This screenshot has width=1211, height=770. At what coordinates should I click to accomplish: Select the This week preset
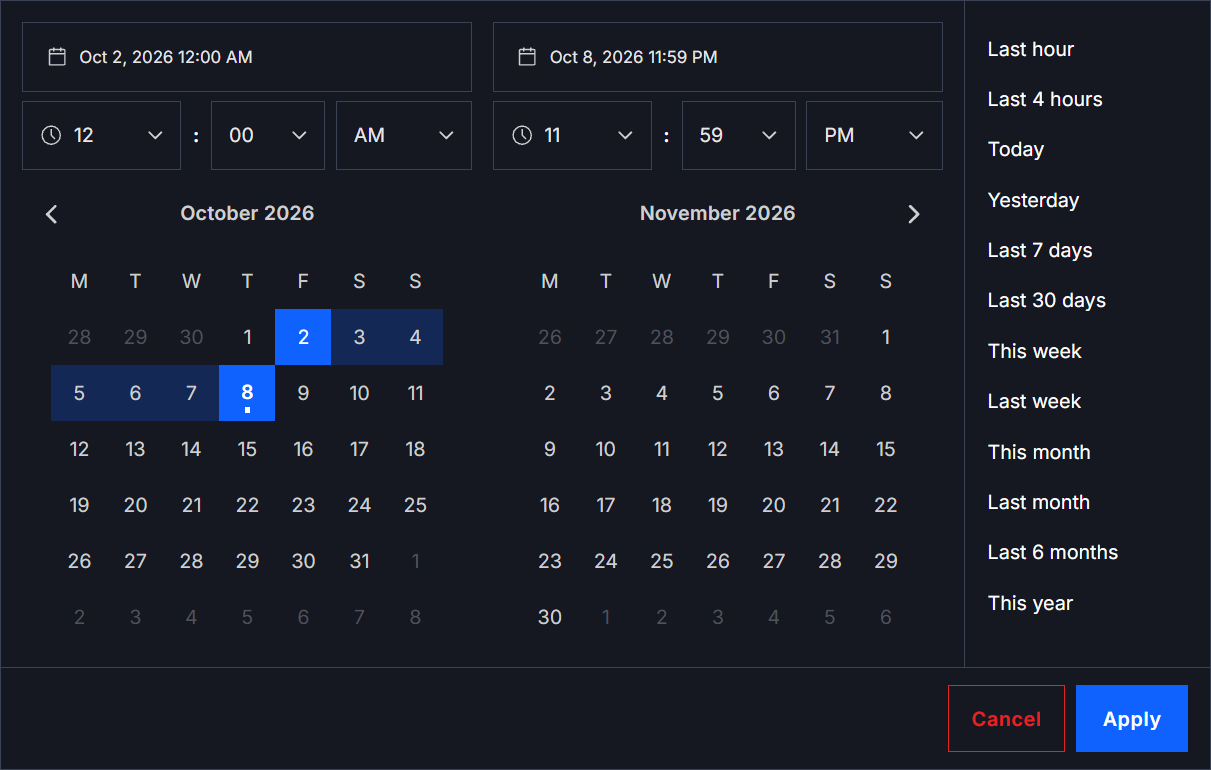click(1035, 351)
